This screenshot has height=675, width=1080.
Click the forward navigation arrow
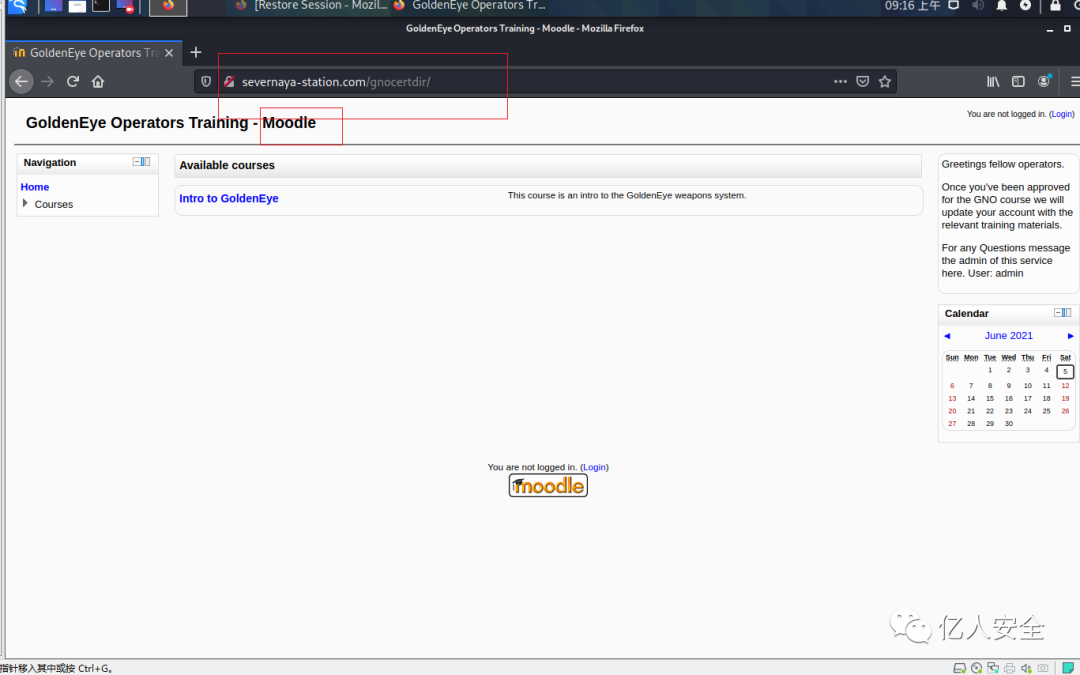tap(48, 81)
